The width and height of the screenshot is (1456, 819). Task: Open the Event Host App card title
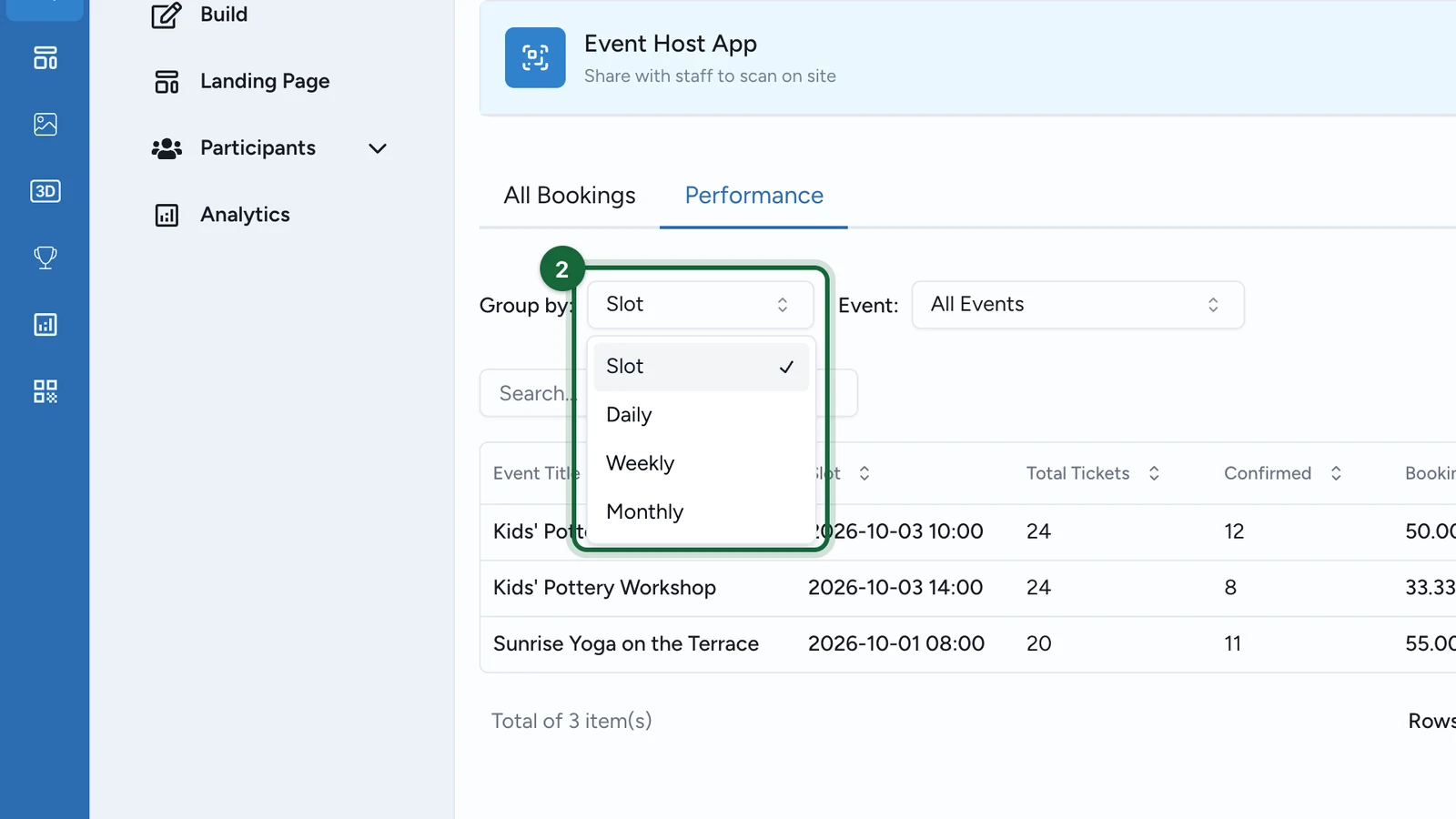coord(671,44)
